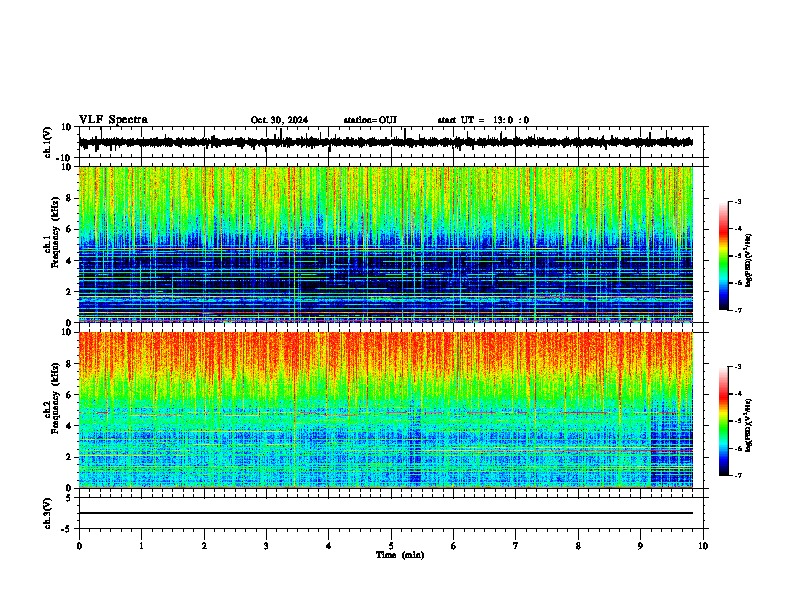Screen dimensions: 792x612
Task: Click the "-3" label on ch.1 color scale
Action: (x=738, y=201)
